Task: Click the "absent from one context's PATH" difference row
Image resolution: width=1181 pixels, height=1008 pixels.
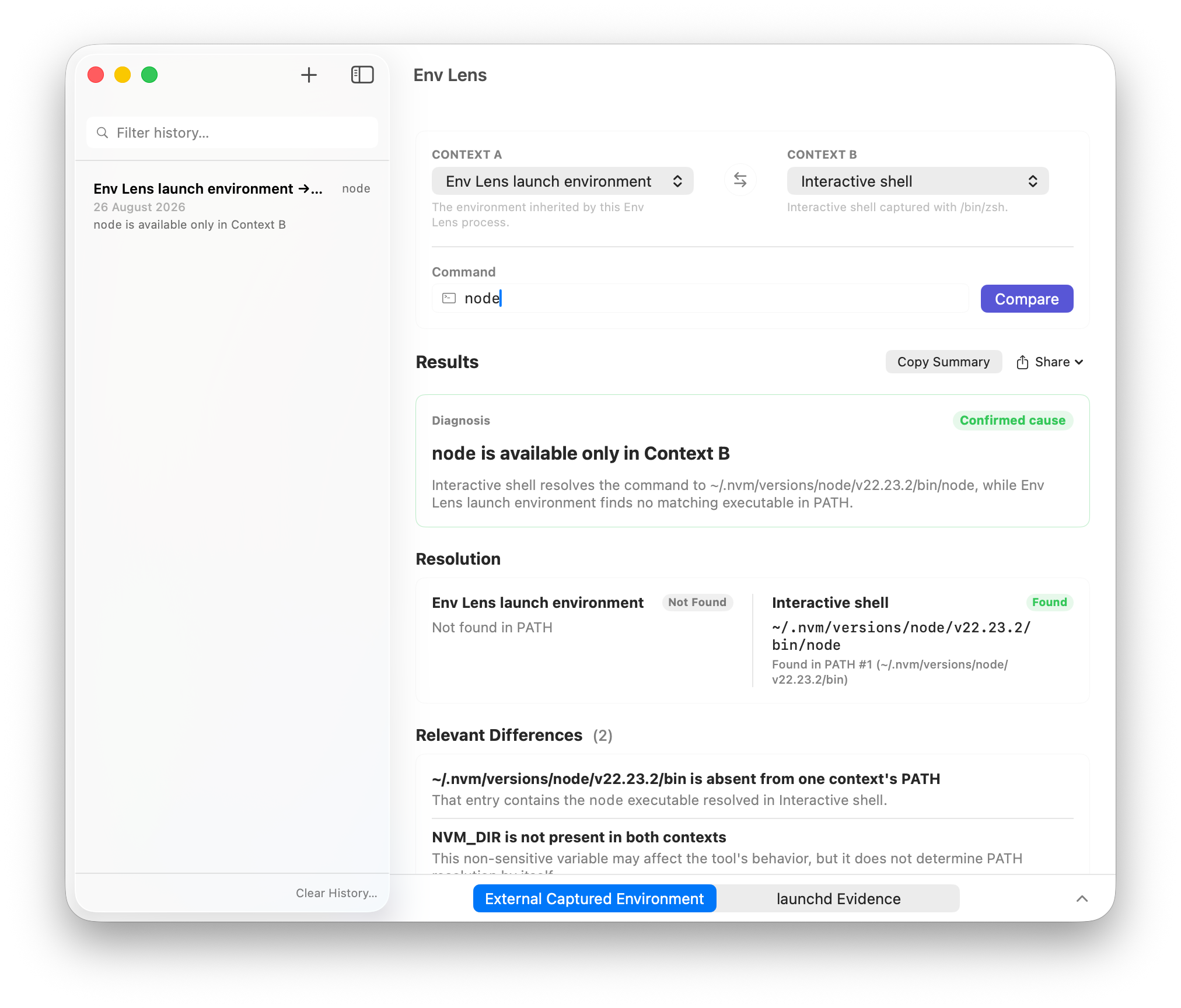Action: click(752, 789)
